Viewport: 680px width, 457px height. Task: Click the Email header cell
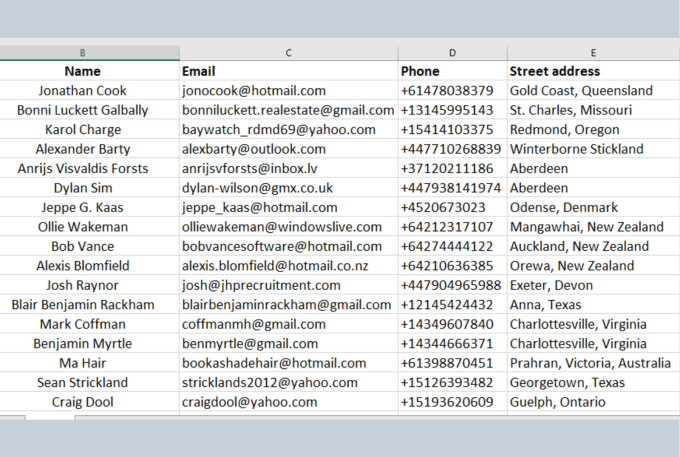point(288,71)
